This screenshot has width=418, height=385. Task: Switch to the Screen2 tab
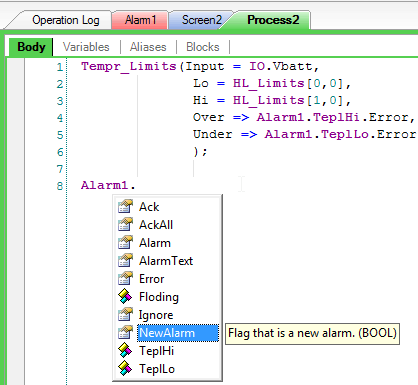click(x=201, y=20)
